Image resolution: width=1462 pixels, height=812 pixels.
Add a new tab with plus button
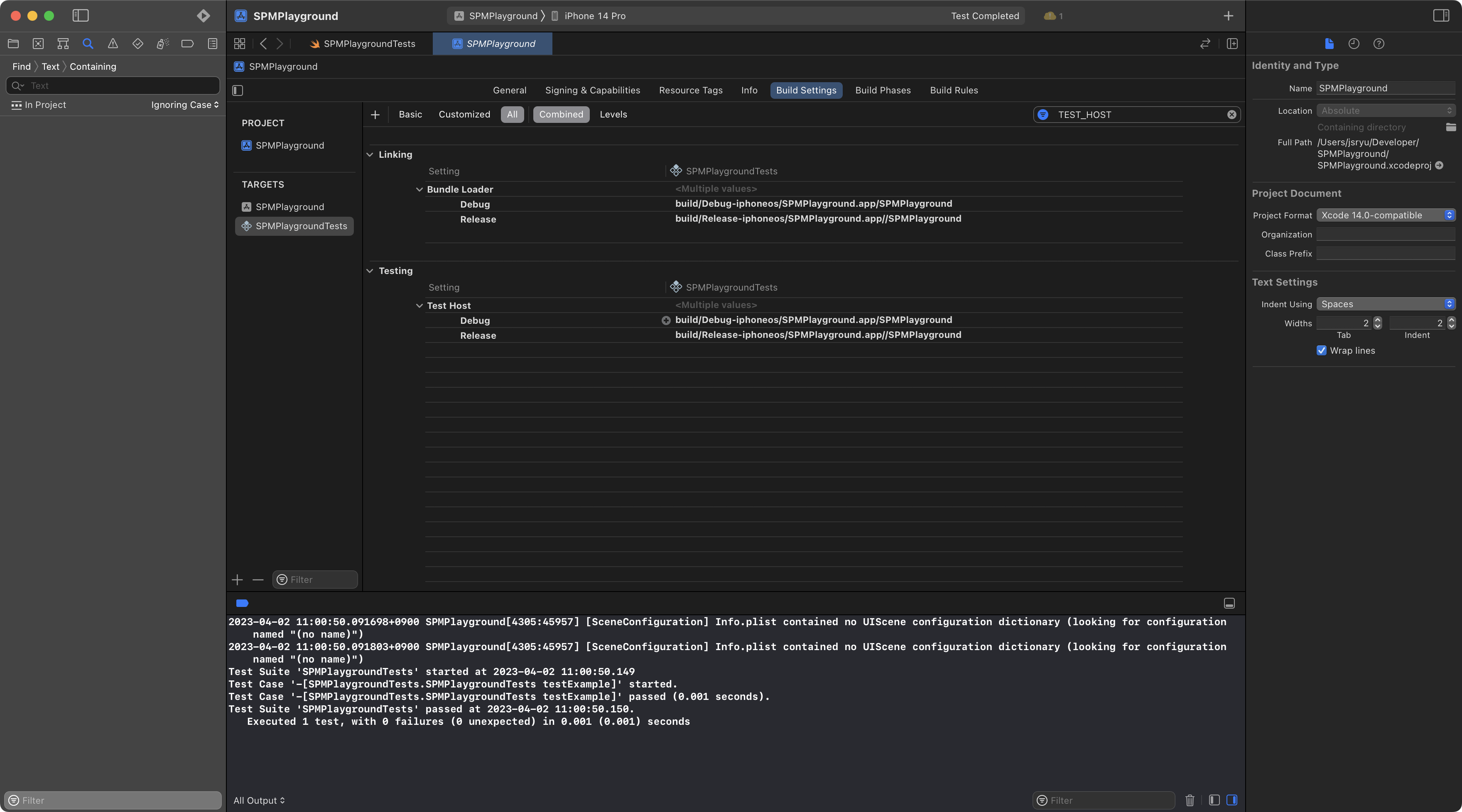coord(1228,16)
